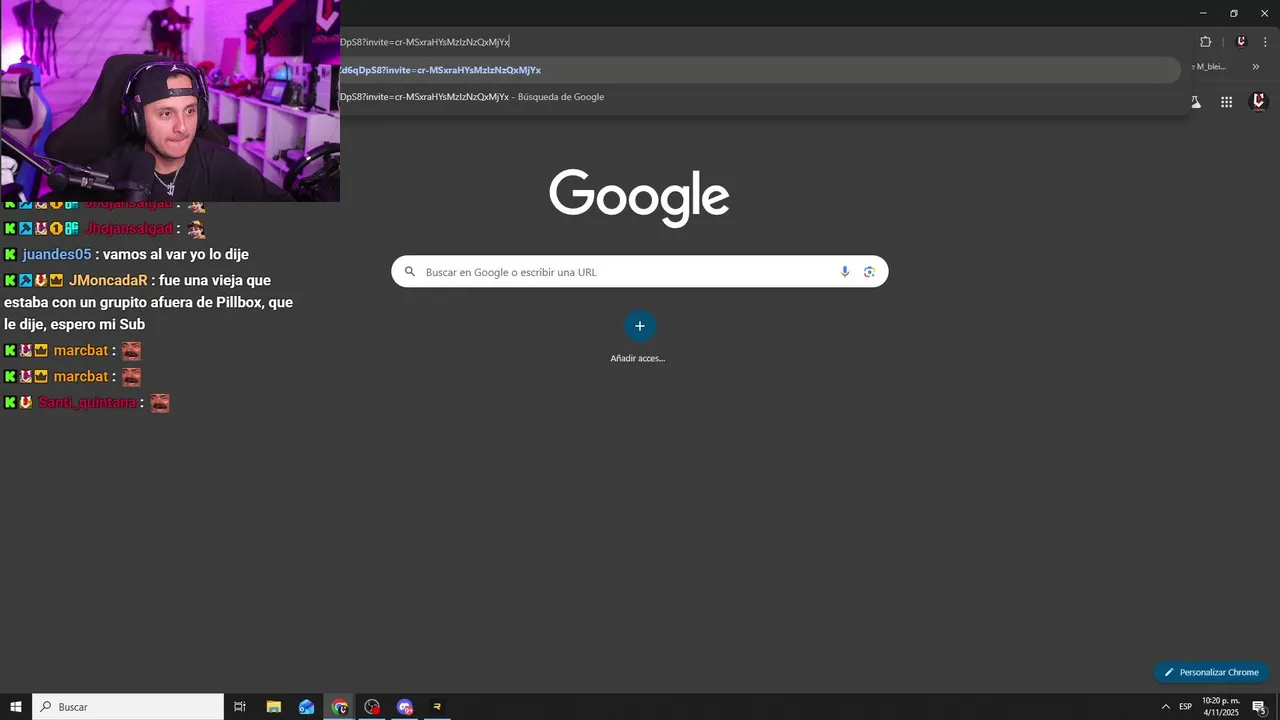
Task: Select the highlighted URL suggestion with invite link
Action: (x=760, y=70)
